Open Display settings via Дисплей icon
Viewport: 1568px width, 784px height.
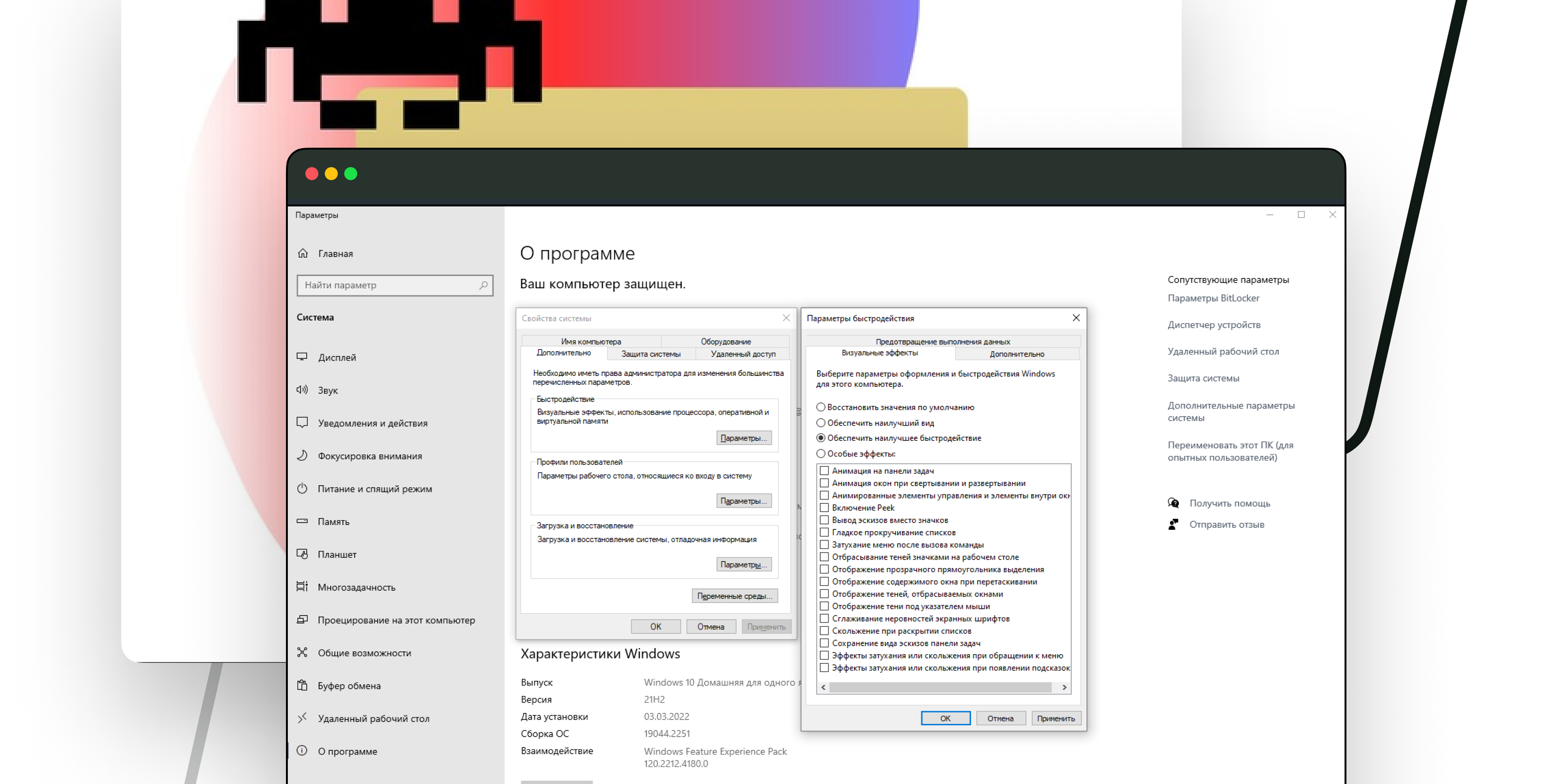(x=302, y=356)
